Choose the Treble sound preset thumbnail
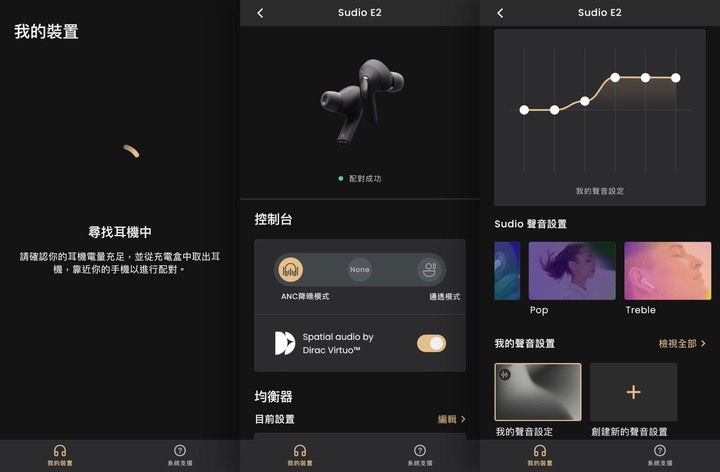The image size is (720, 472). click(668, 271)
